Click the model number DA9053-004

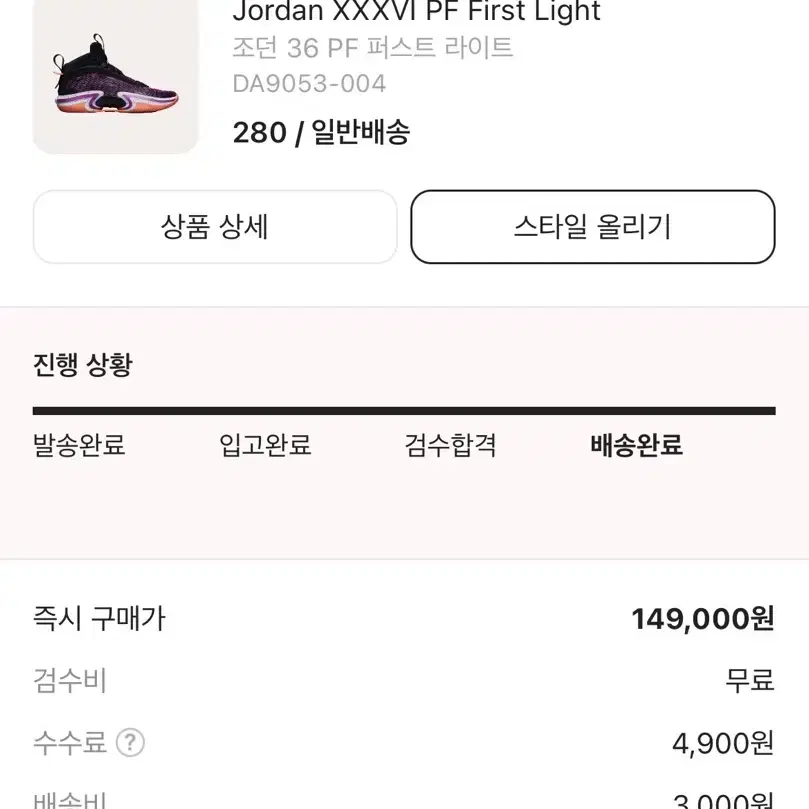coord(309,84)
